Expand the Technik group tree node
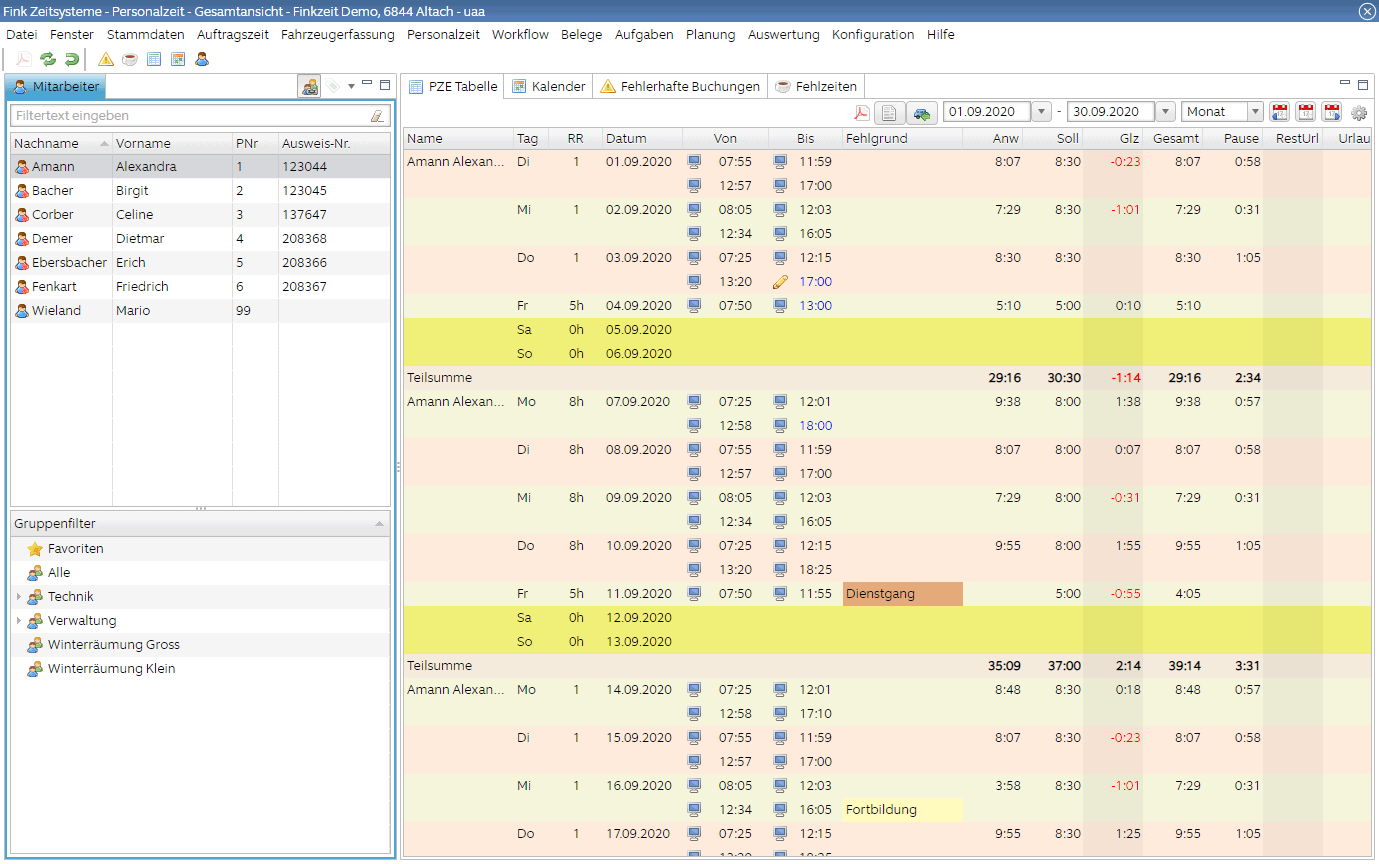 coord(19,597)
